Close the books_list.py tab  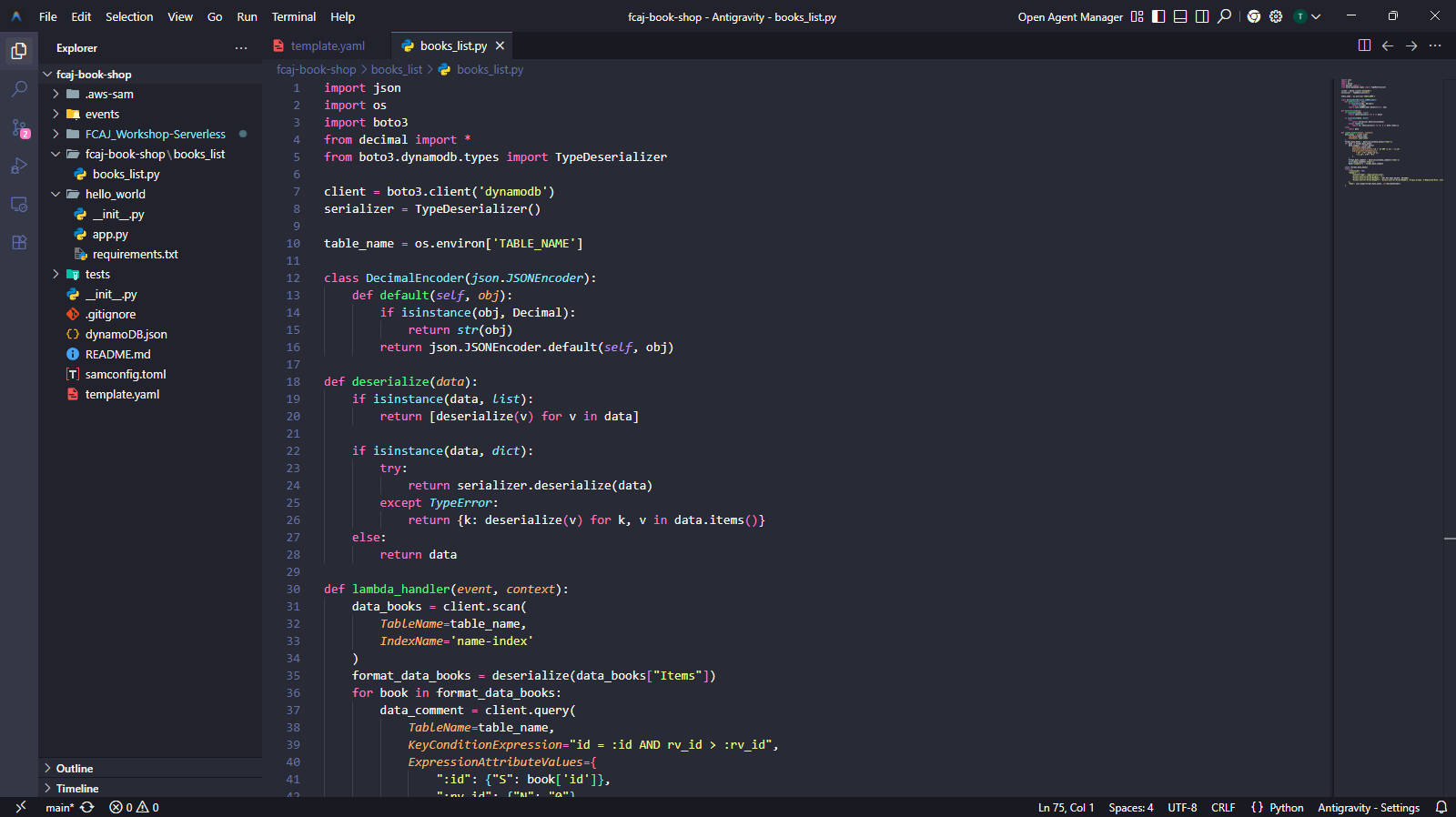click(500, 45)
